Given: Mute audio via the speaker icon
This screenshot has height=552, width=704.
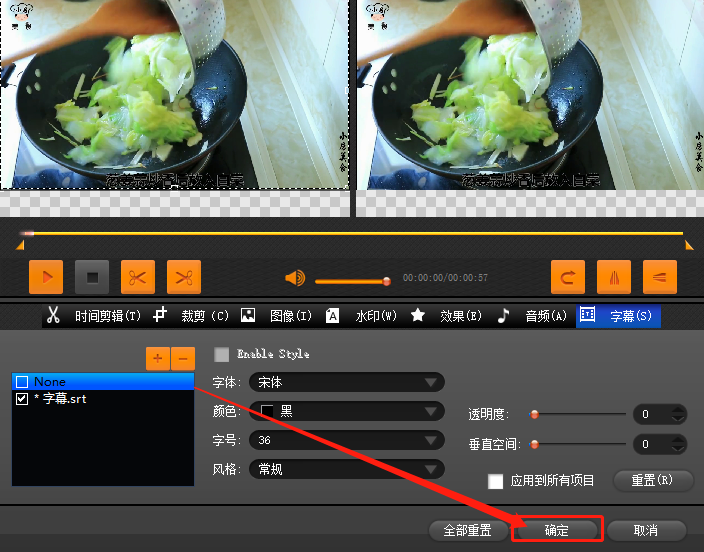Looking at the screenshot, I should coord(295,278).
